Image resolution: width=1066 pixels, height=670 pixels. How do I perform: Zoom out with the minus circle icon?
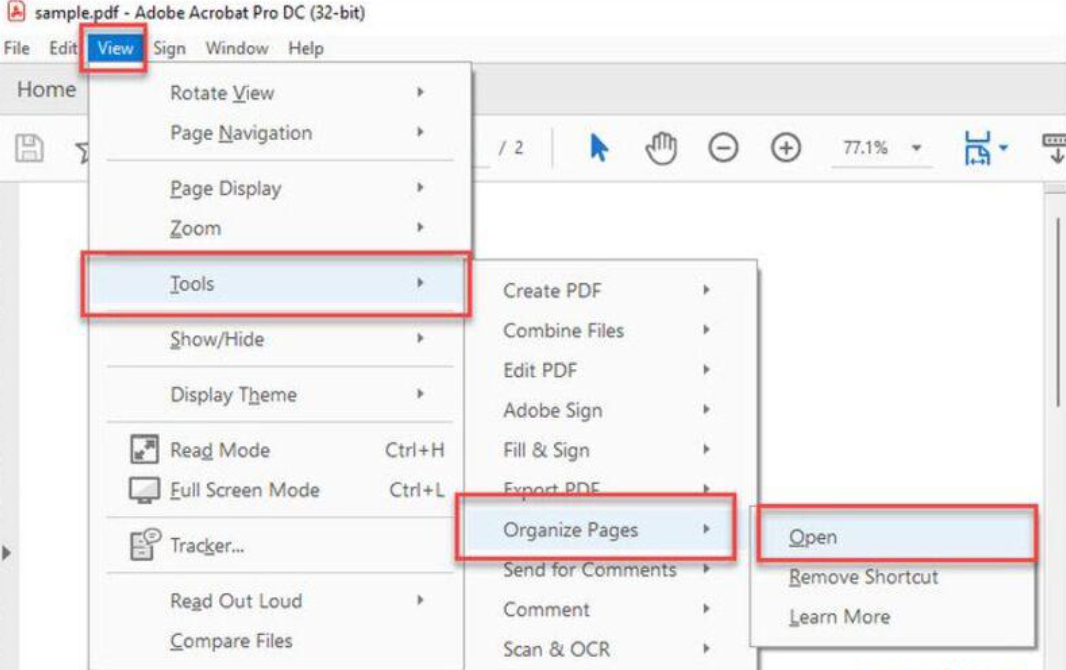point(723,147)
